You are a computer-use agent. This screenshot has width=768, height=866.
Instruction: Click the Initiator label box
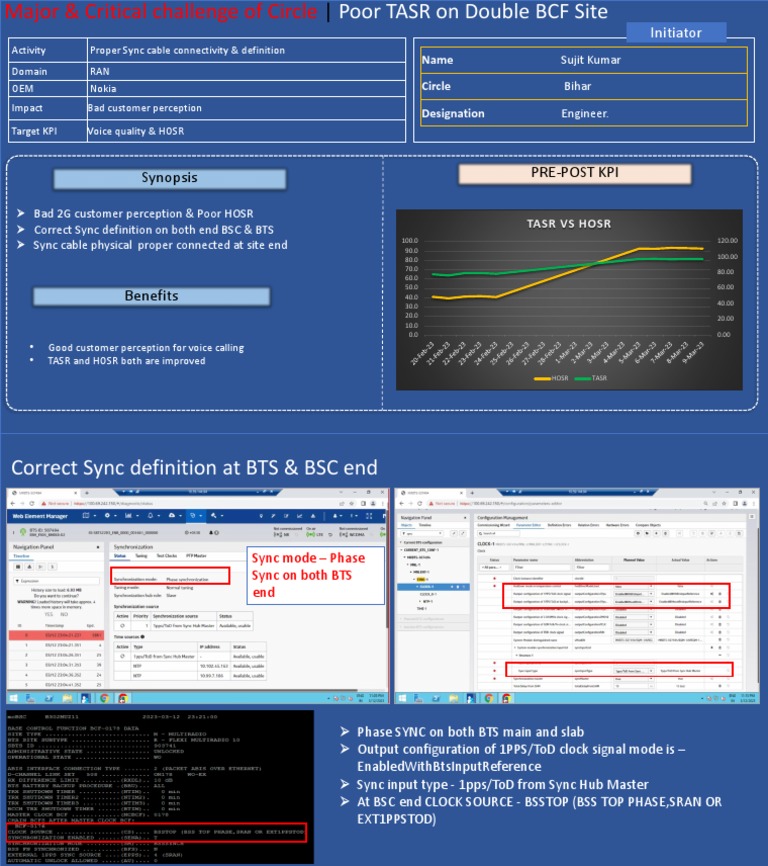pos(676,33)
